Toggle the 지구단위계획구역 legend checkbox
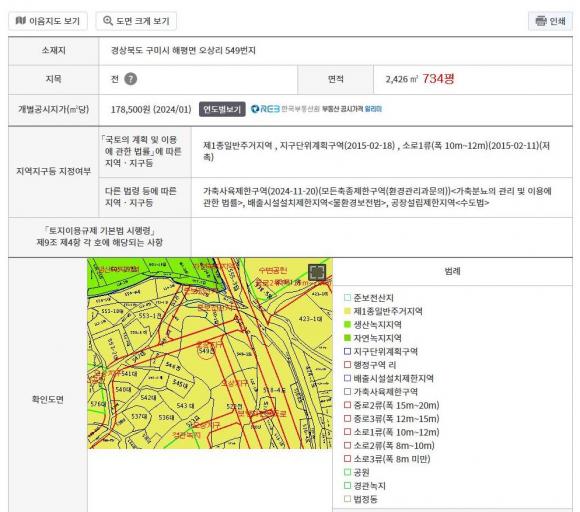 click(x=347, y=351)
